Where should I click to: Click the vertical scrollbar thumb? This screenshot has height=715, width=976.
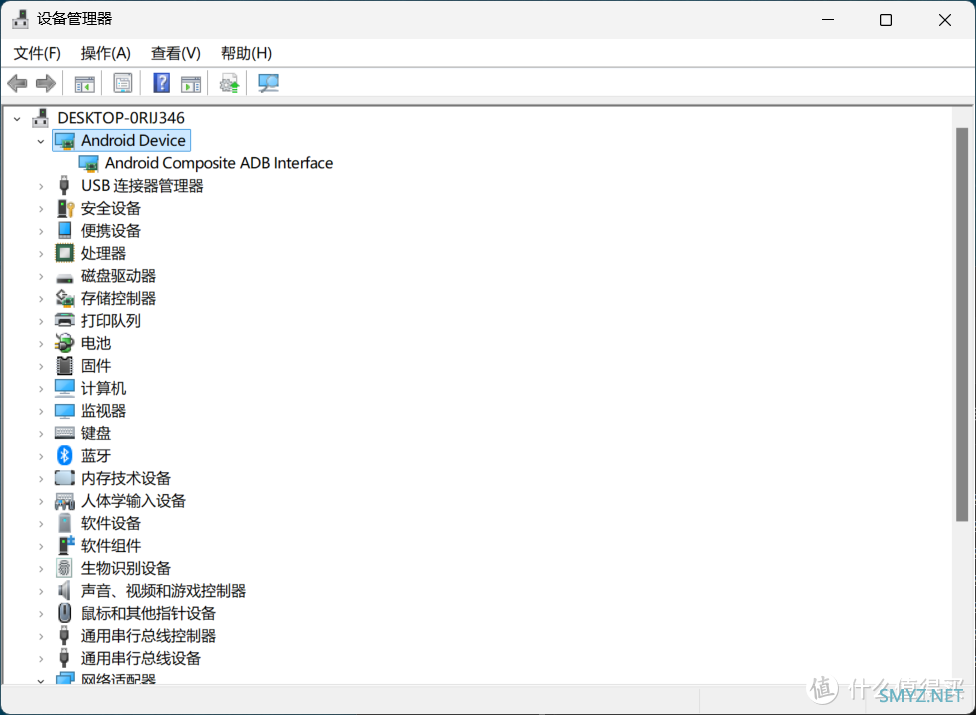962,324
